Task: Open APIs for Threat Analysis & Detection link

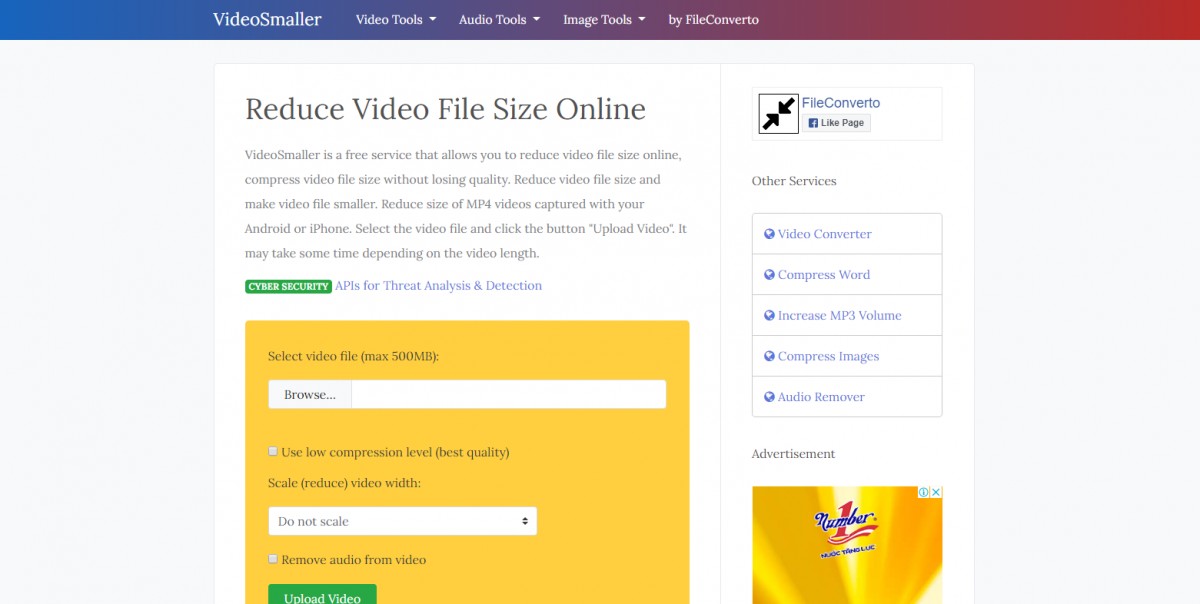Action: pyautogui.click(x=438, y=286)
